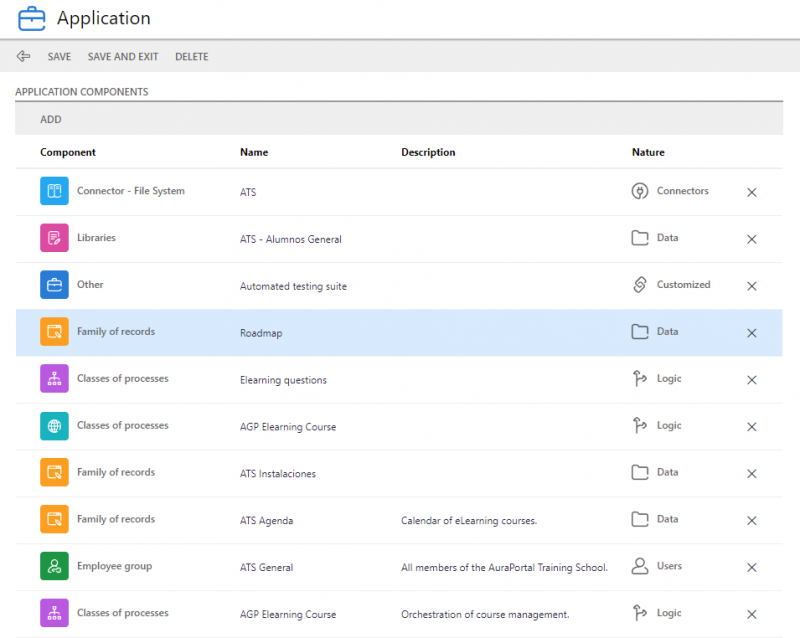Click the Connectors nature label

pyautogui.click(x=683, y=191)
